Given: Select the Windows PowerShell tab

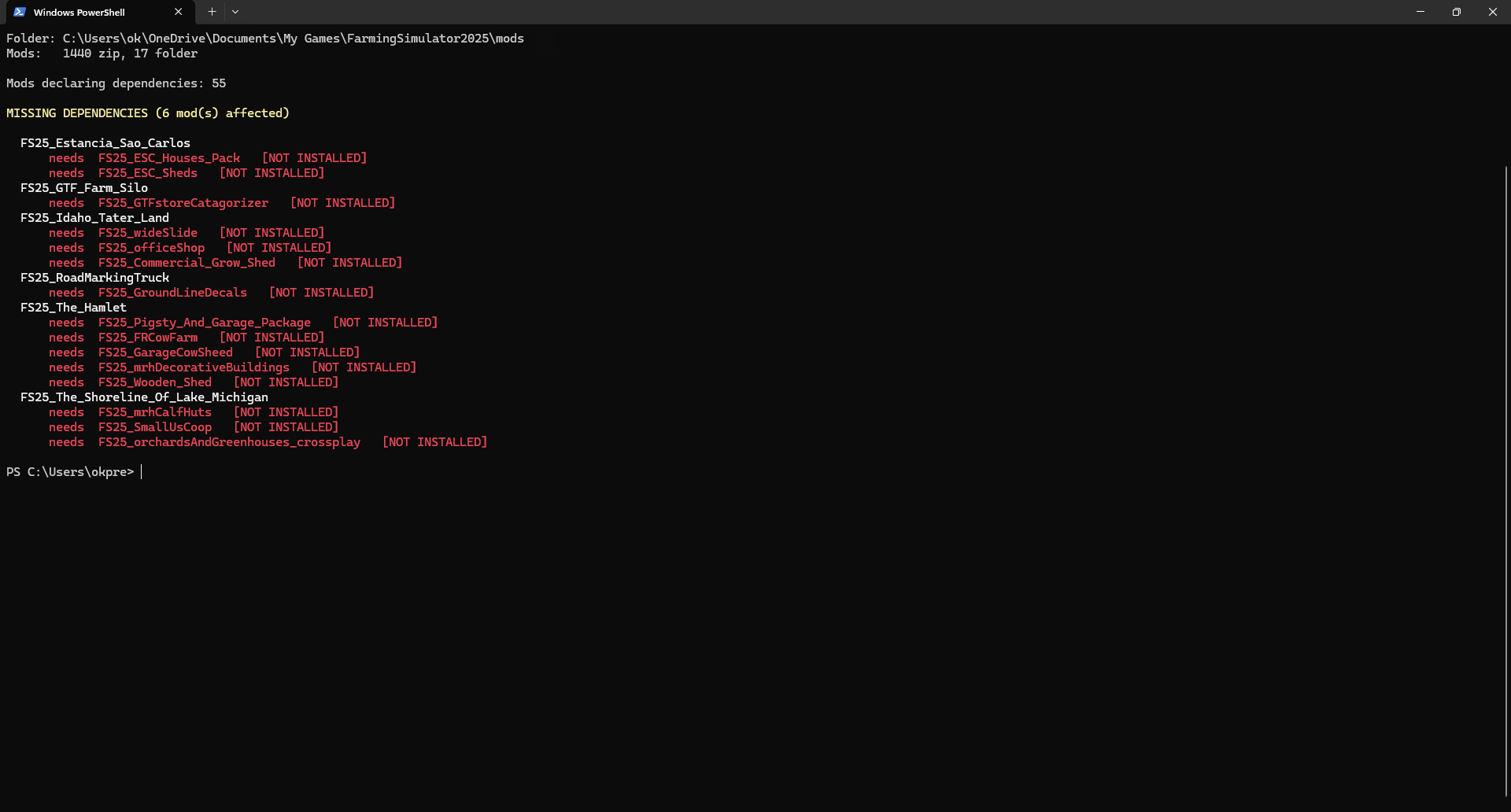Looking at the screenshot, I should point(98,13).
